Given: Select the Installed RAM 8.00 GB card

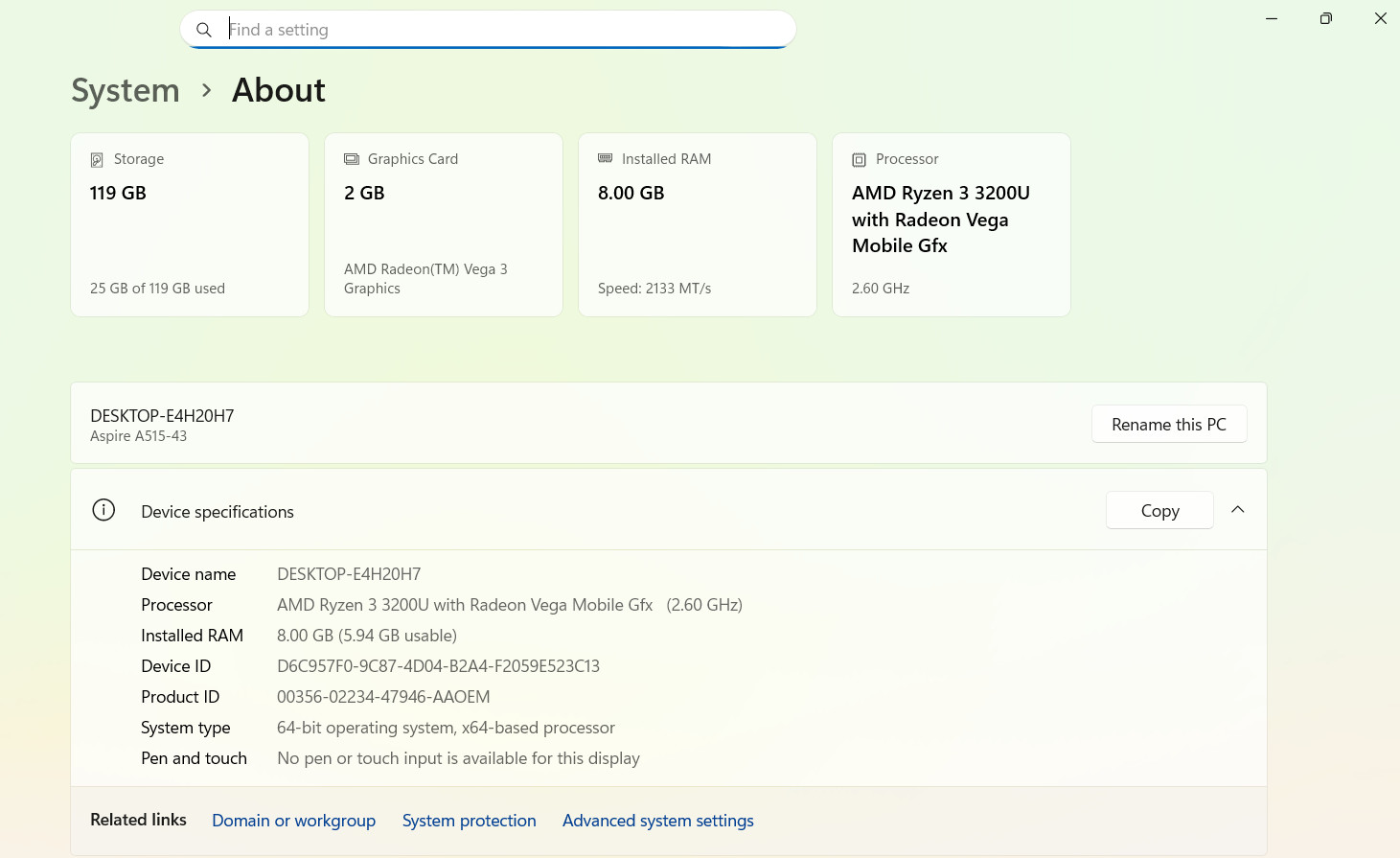Looking at the screenshot, I should click(x=698, y=224).
